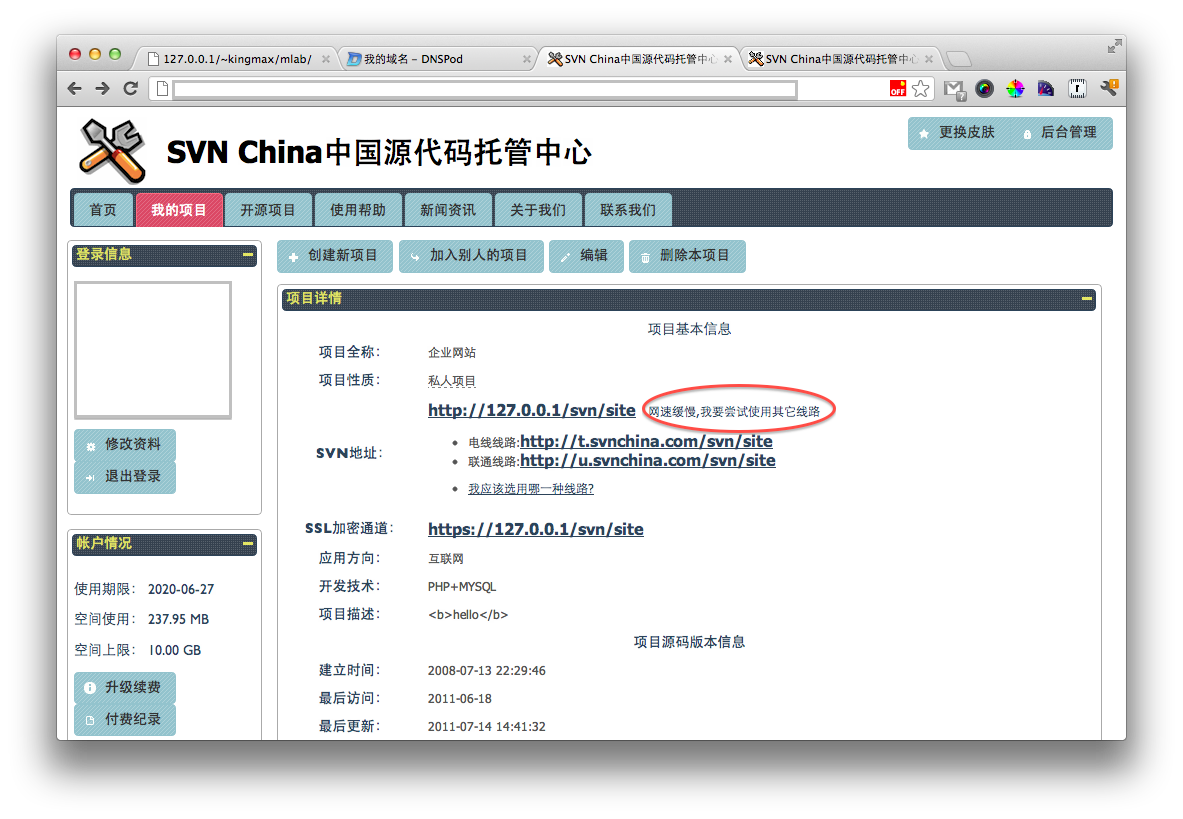Open the 首页 navigation tab
The width and height of the screenshot is (1183, 819).
[x=103, y=210]
